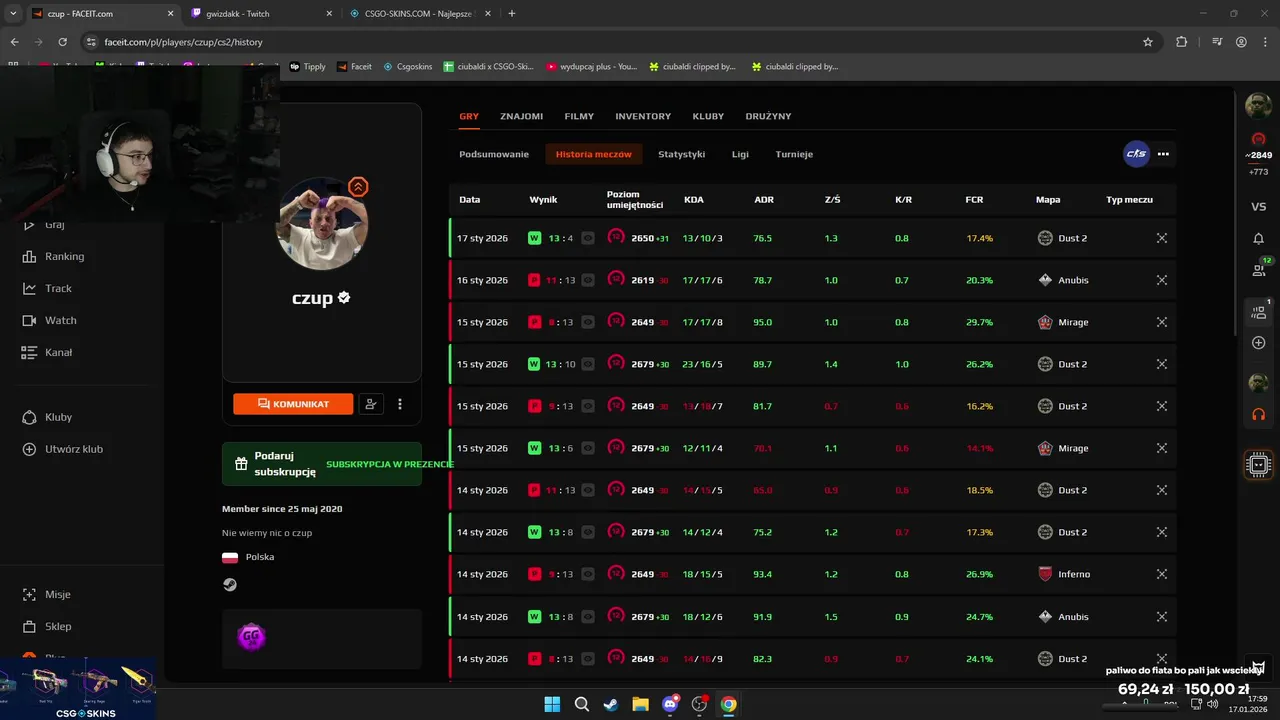Click the add-friend icon beside KOMUNIKAT
The image size is (1280, 720).
(371, 404)
